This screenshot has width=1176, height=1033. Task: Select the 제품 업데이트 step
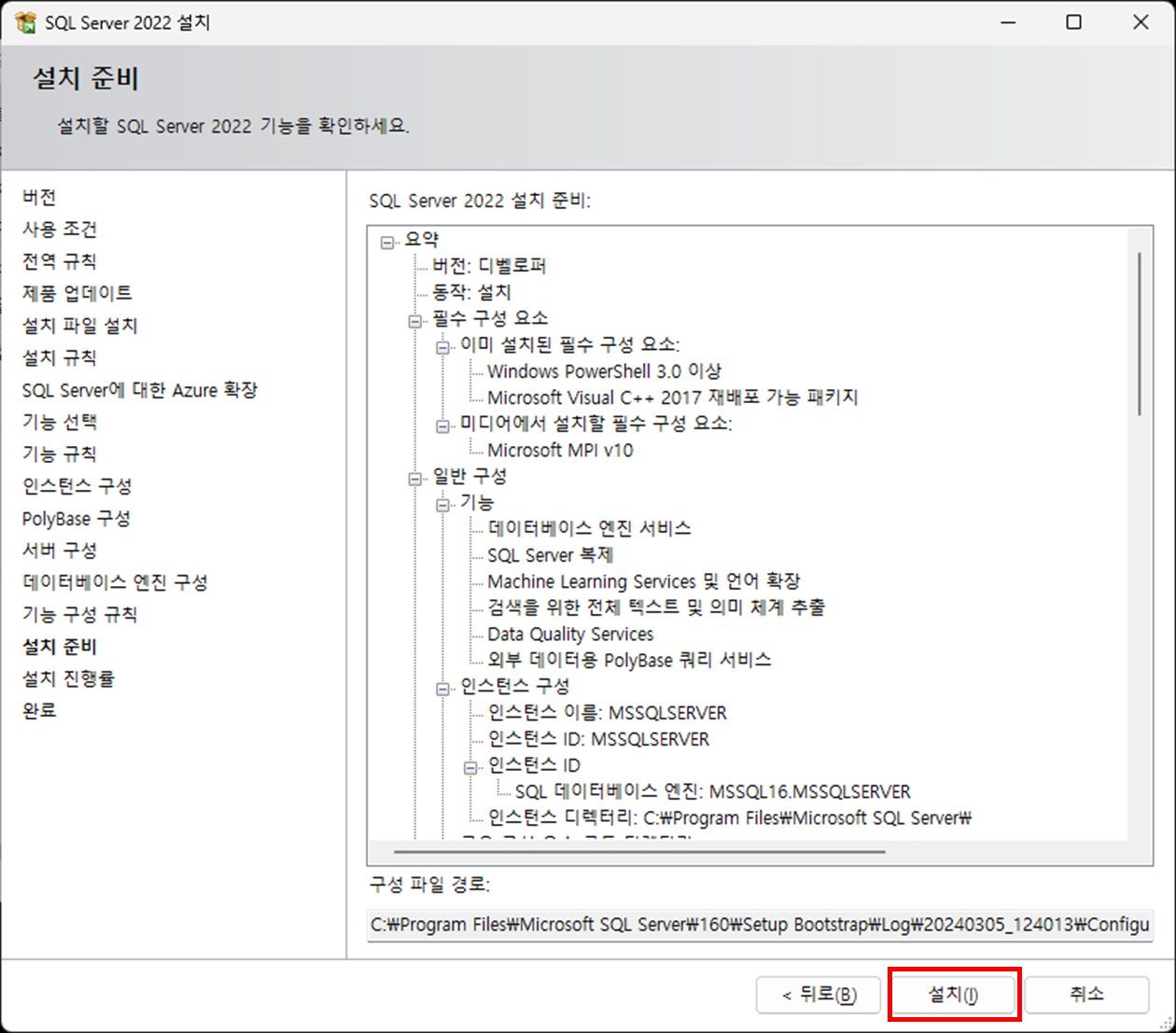(77, 293)
